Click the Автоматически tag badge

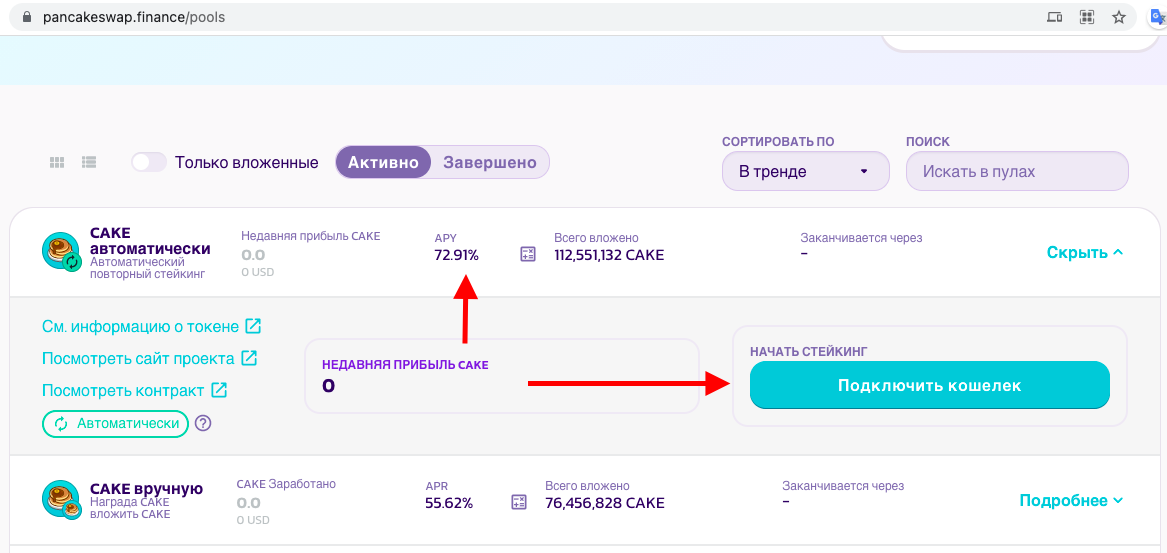point(115,423)
